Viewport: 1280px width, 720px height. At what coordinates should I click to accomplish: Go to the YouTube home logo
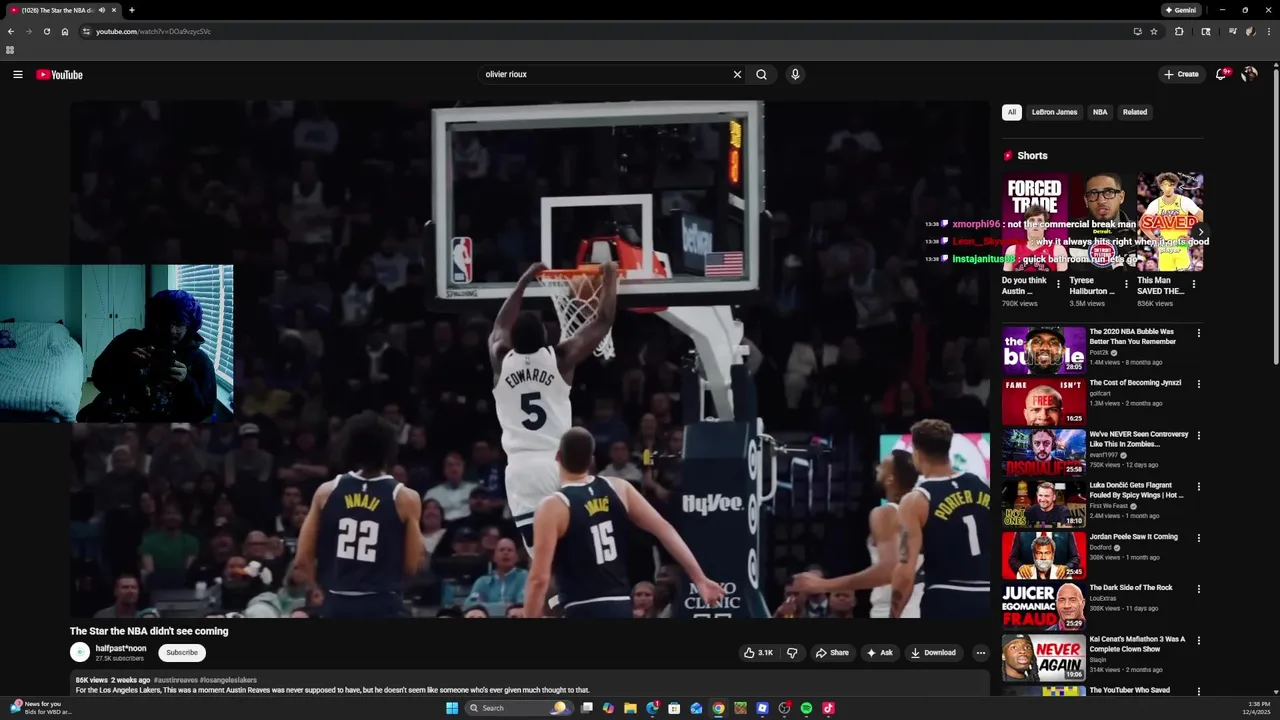point(59,74)
